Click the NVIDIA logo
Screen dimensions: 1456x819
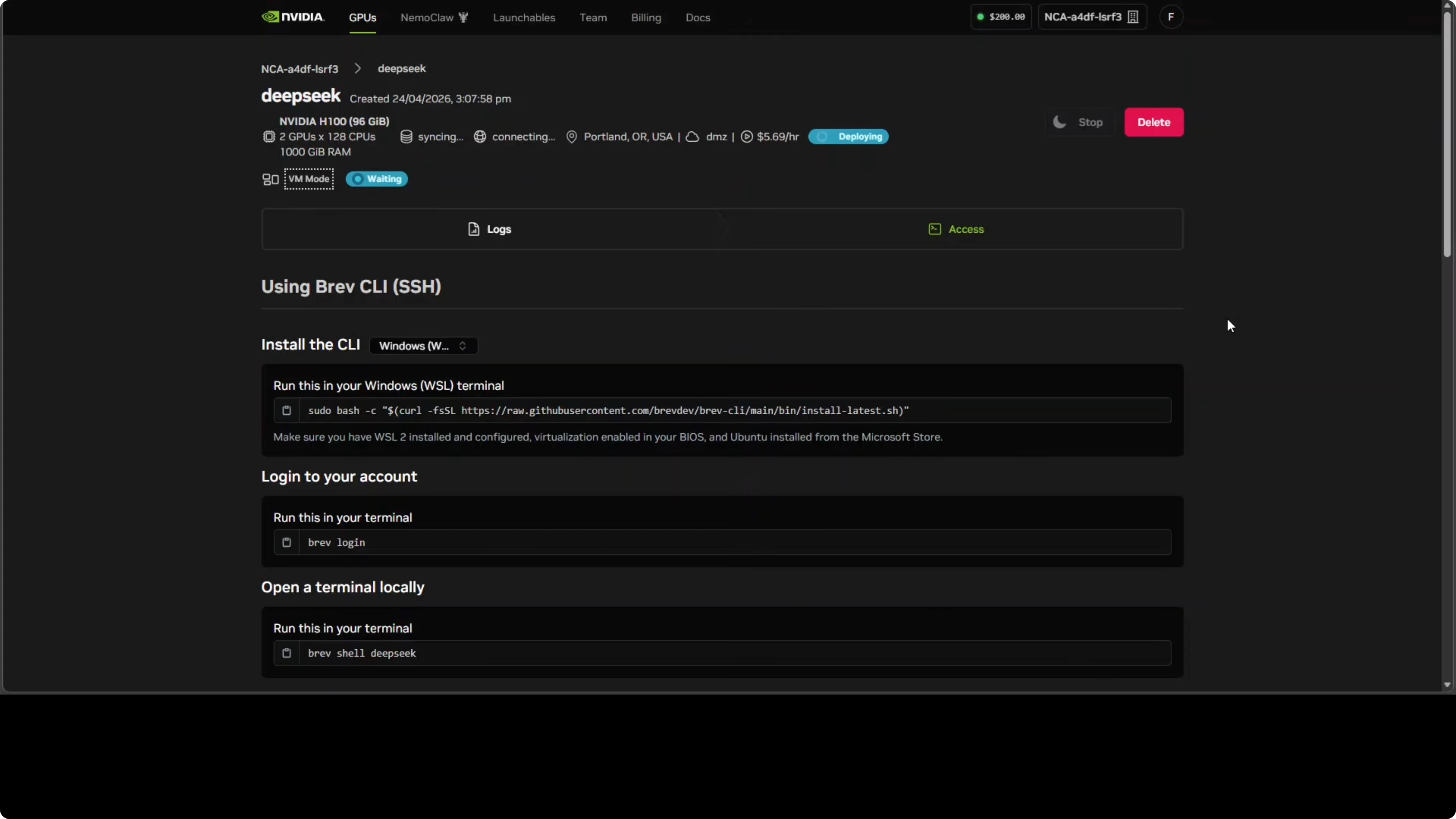[293, 17]
